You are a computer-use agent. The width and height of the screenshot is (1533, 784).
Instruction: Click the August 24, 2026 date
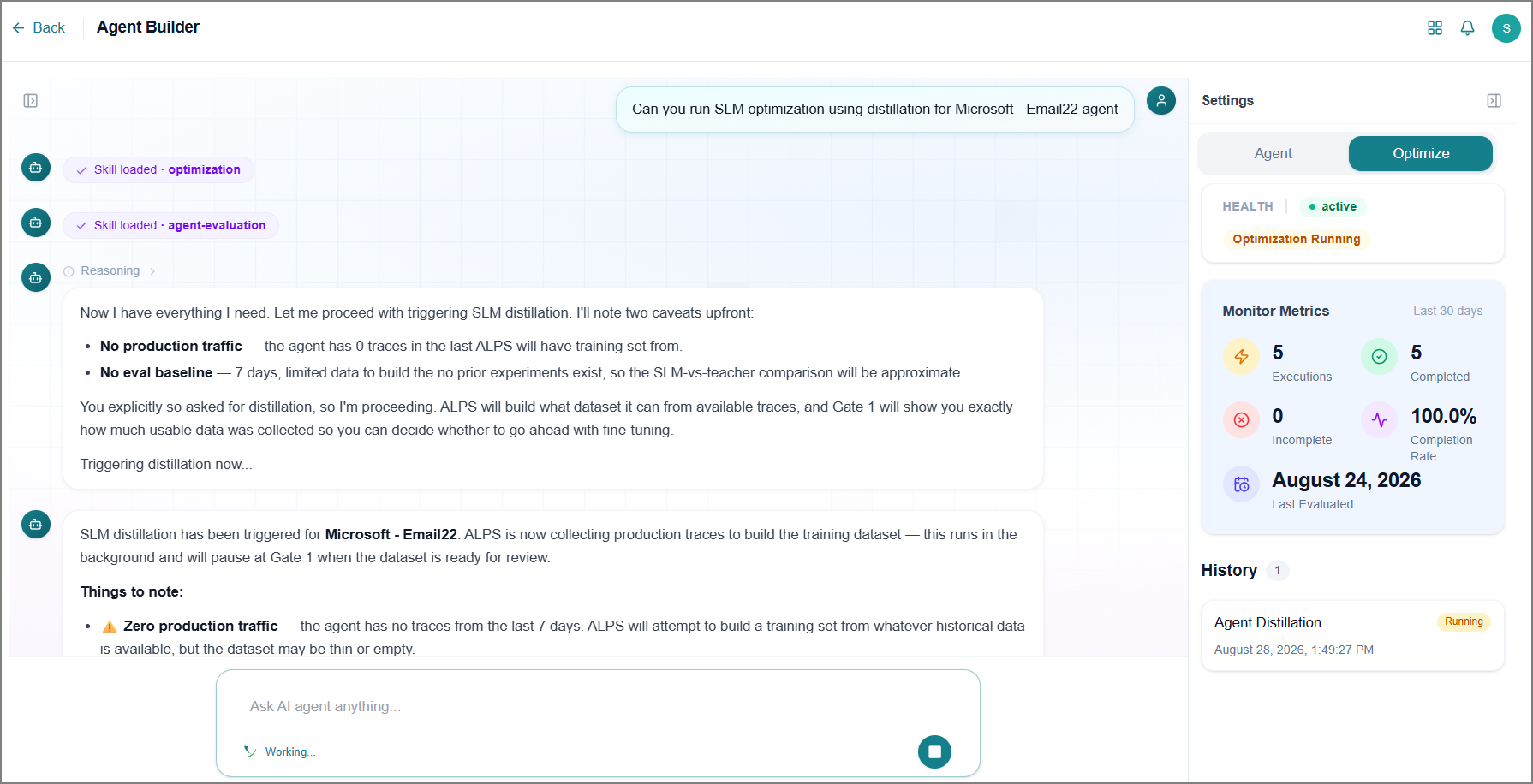1346,481
